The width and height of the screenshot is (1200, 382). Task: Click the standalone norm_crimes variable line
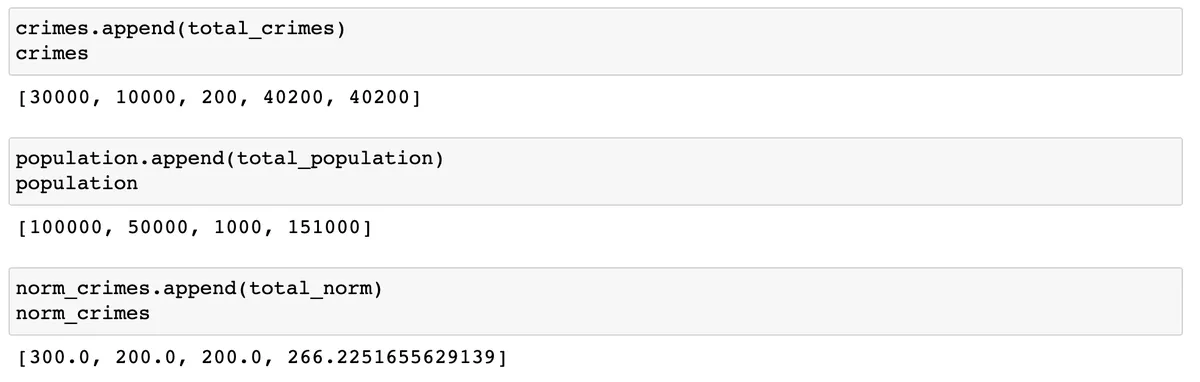(x=83, y=314)
